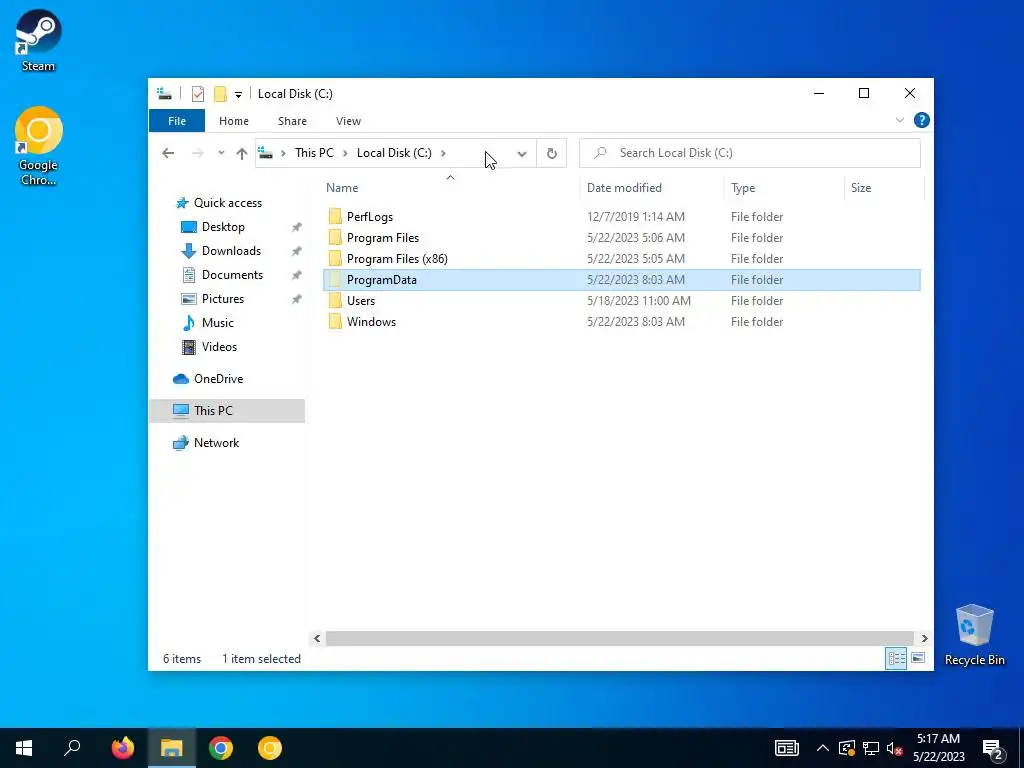Open the Google Chrome Canary desktop shortcut
The height and width of the screenshot is (768, 1024).
[x=38, y=146]
